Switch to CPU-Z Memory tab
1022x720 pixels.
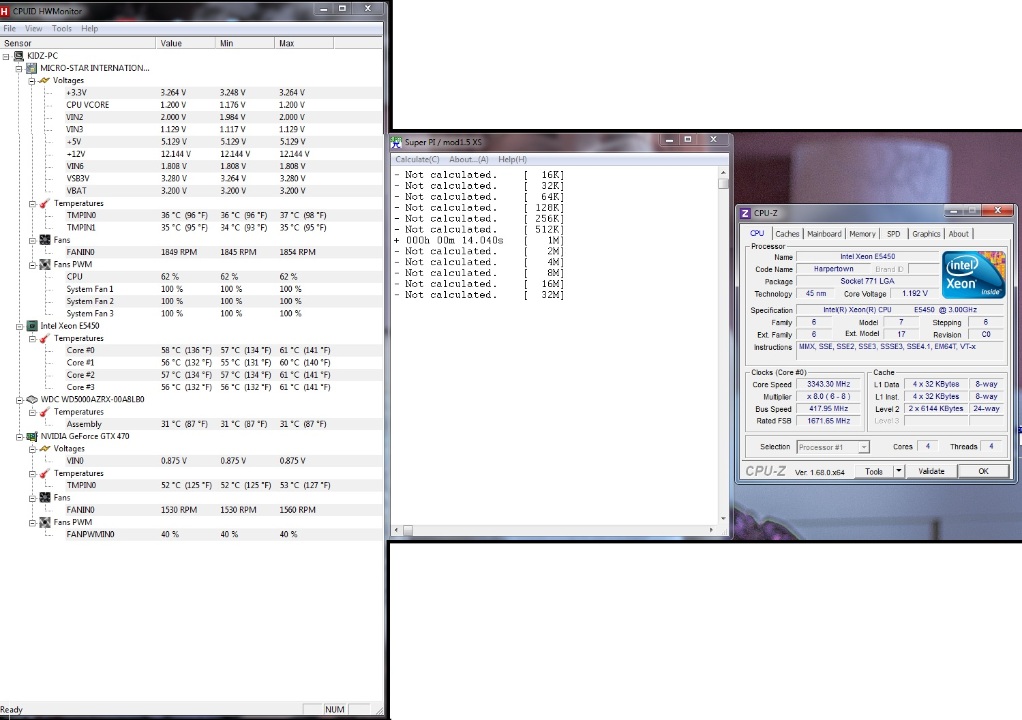coord(862,234)
